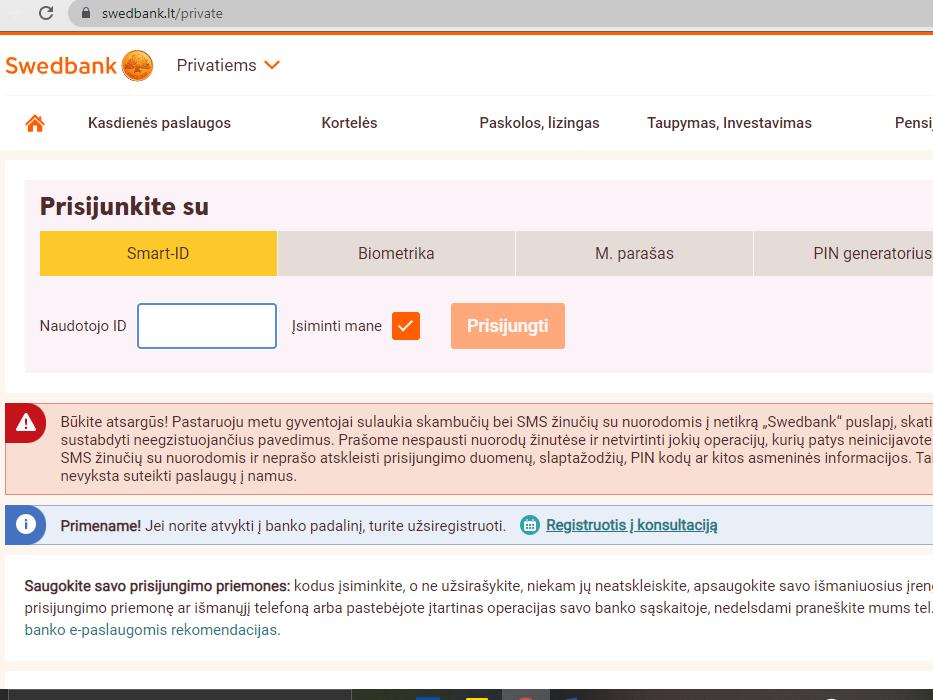Open Taupymas, Investavimas menu

[730, 123]
